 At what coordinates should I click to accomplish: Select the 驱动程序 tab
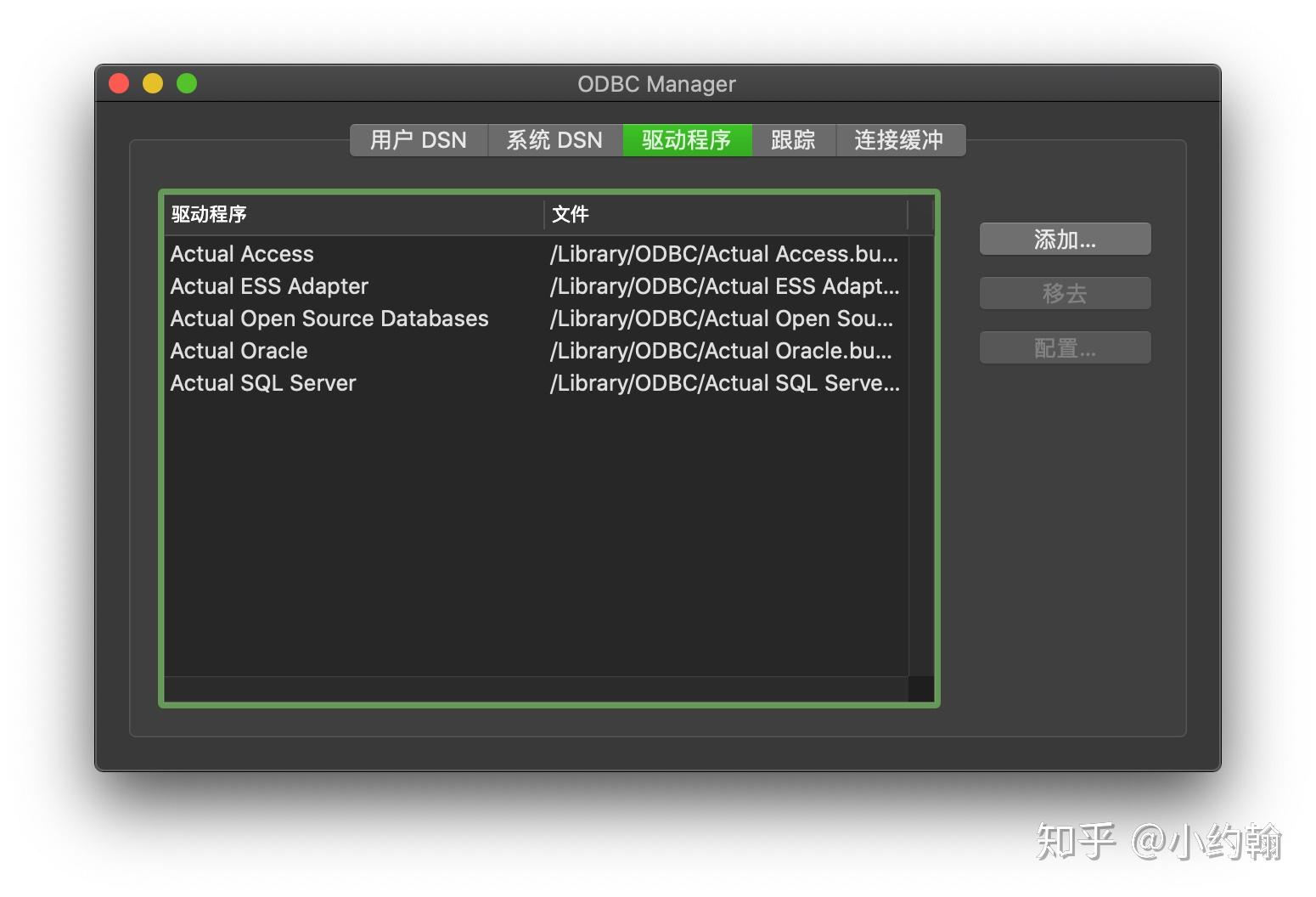pyautogui.click(x=687, y=139)
